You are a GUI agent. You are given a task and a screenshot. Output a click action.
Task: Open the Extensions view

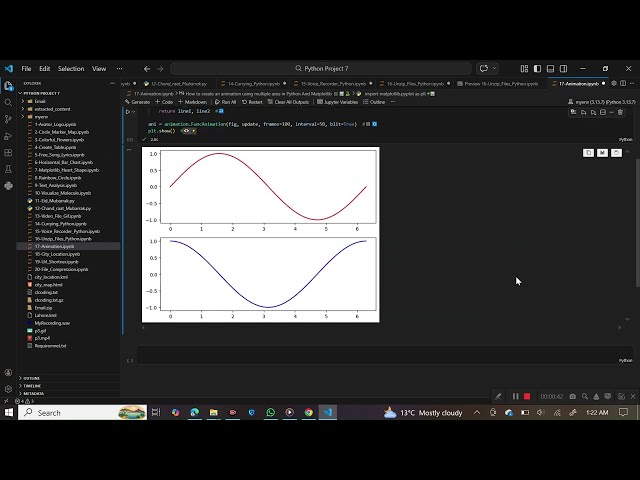(x=8, y=153)
